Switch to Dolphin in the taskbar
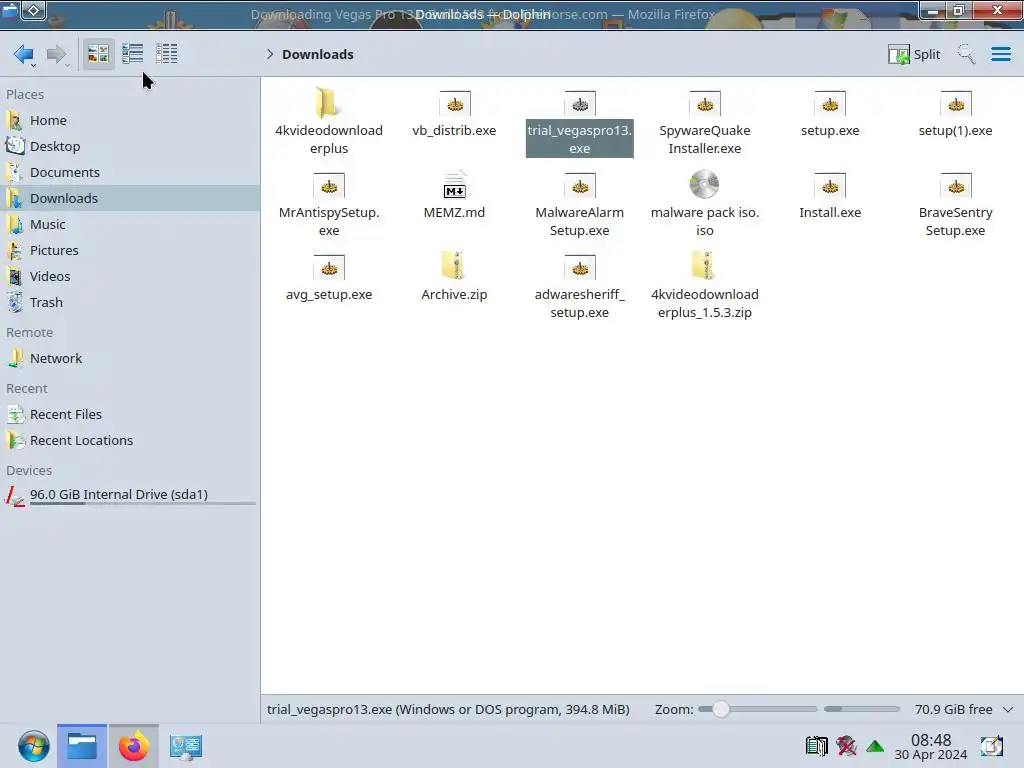1024x768 pixels. tap(82, 746)
